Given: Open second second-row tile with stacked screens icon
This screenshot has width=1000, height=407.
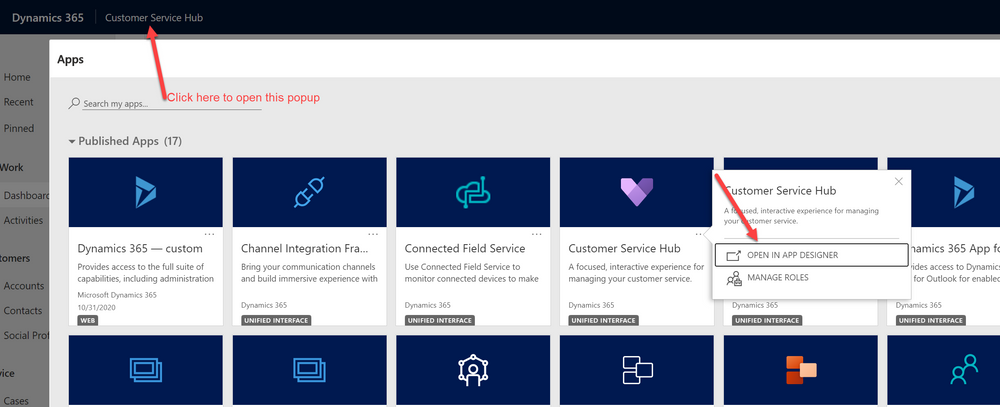Looking at the screenshot, I should [309, 371].
